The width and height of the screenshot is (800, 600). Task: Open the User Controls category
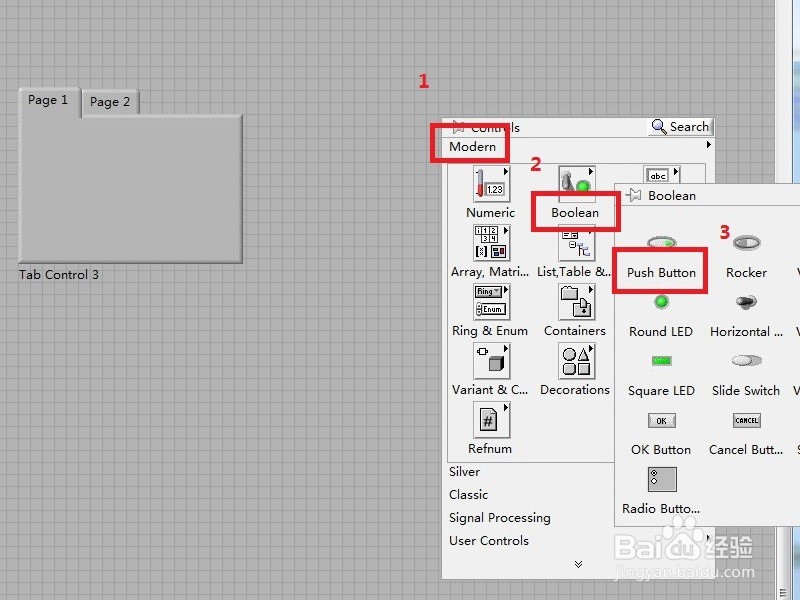click(489, 541)
